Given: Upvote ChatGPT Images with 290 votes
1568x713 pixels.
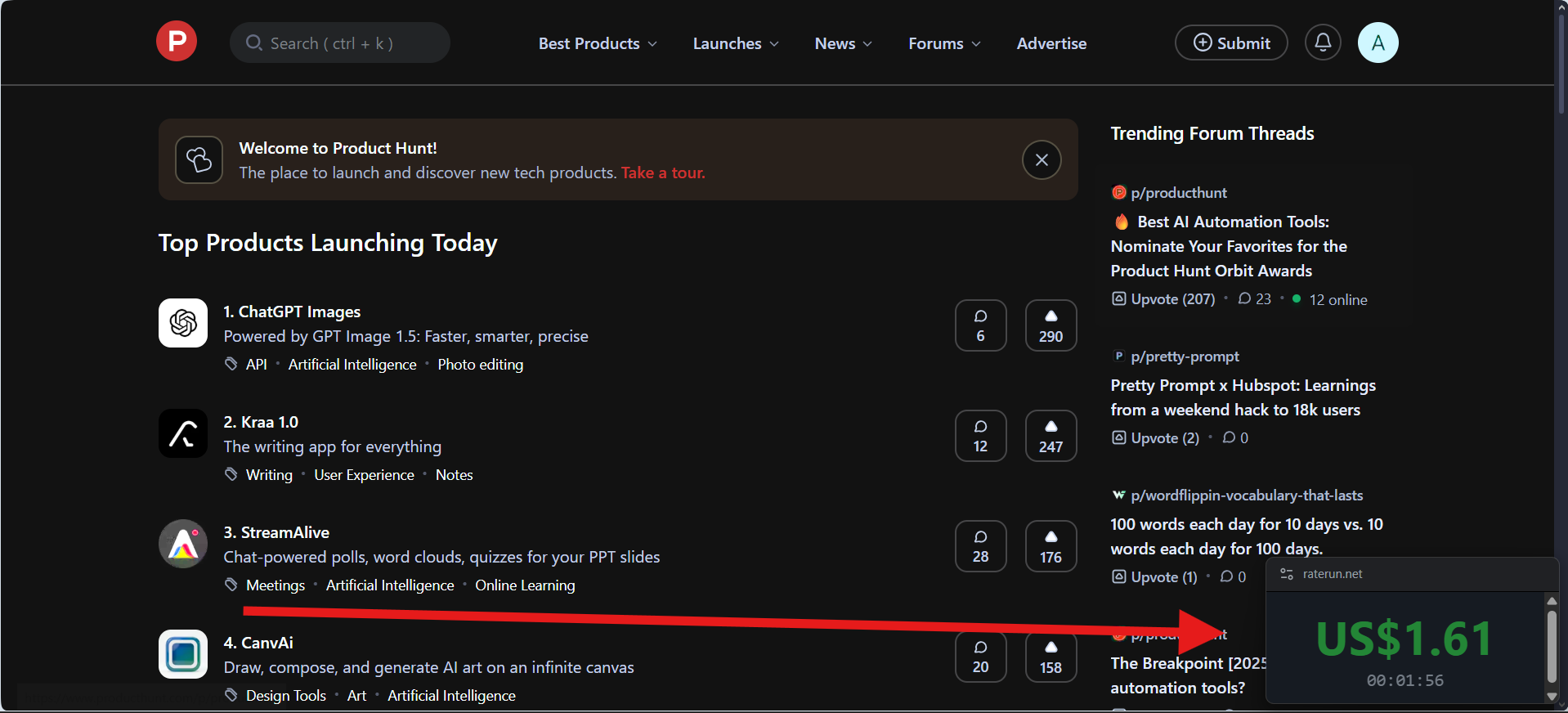Looking at the screenshot, I should [x=1051, y=325].
